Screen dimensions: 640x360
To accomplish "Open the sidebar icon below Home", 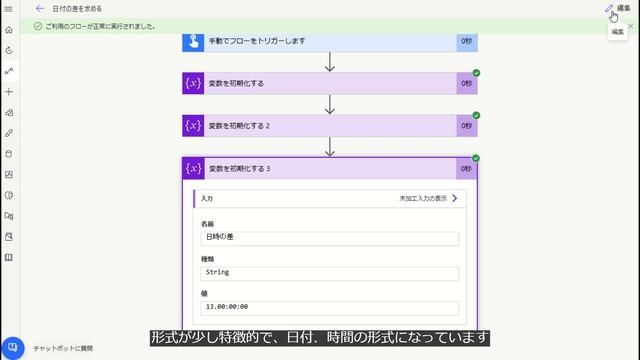I will tap(9, 51).
